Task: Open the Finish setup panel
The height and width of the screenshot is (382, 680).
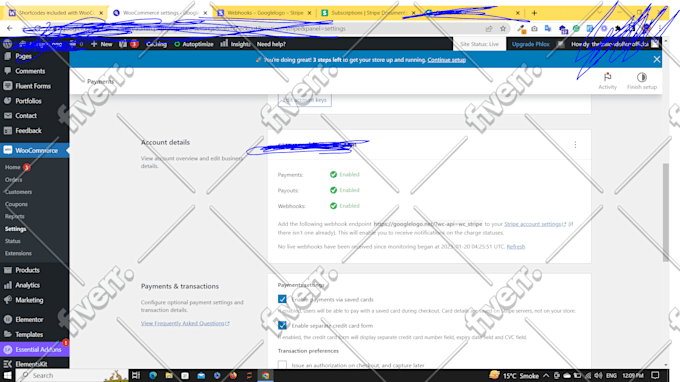Action: click(x=642, y=81)
